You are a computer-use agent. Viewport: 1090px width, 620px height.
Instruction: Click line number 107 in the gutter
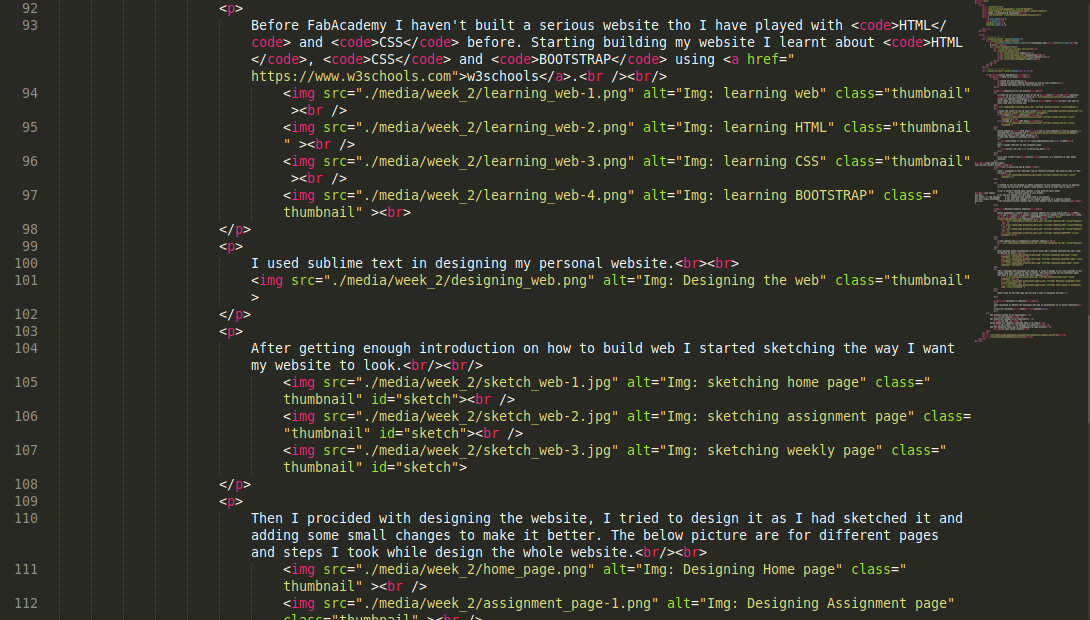tap(26, 450)
